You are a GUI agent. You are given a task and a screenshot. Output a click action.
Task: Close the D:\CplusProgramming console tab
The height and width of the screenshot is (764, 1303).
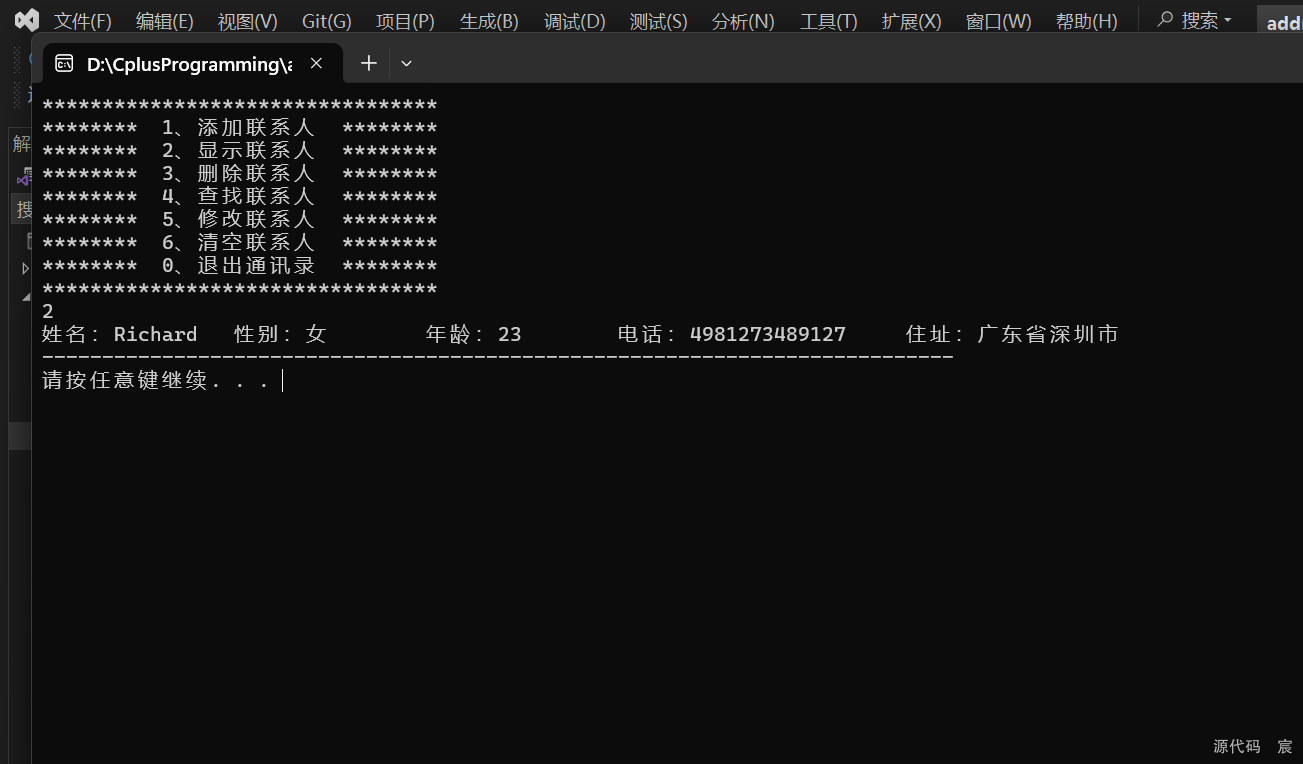coord(316,63)
